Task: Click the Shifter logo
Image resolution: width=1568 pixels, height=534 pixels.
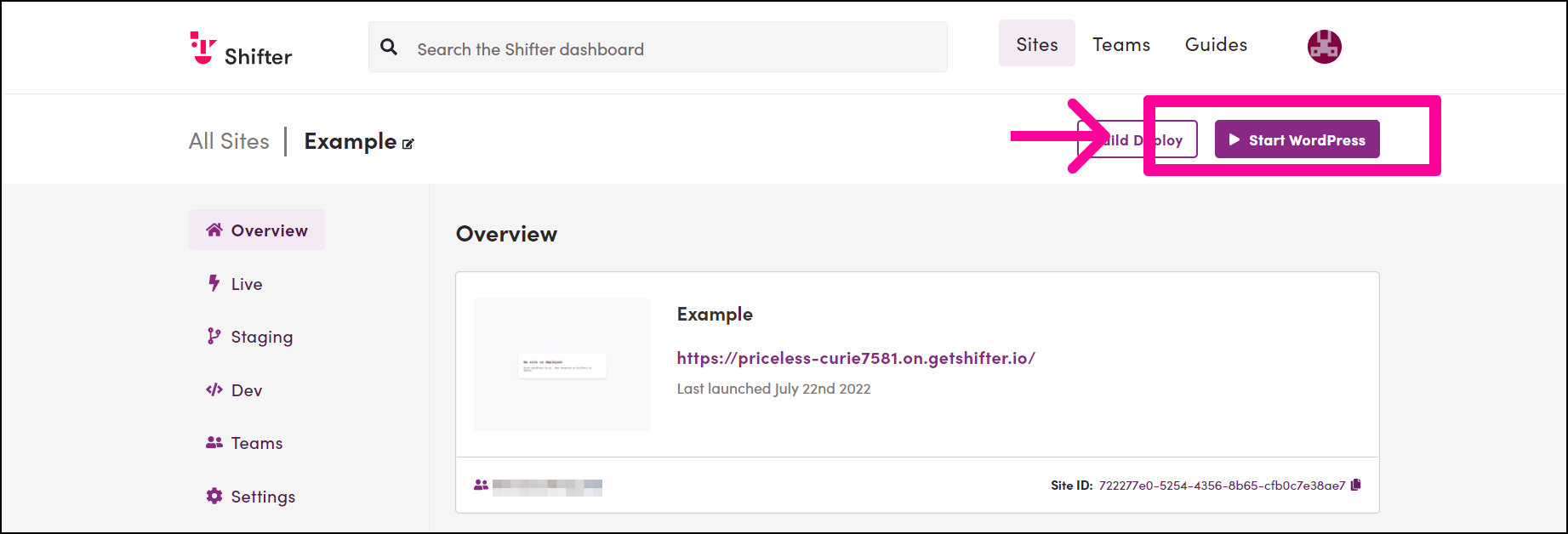Action: point(241,49)
